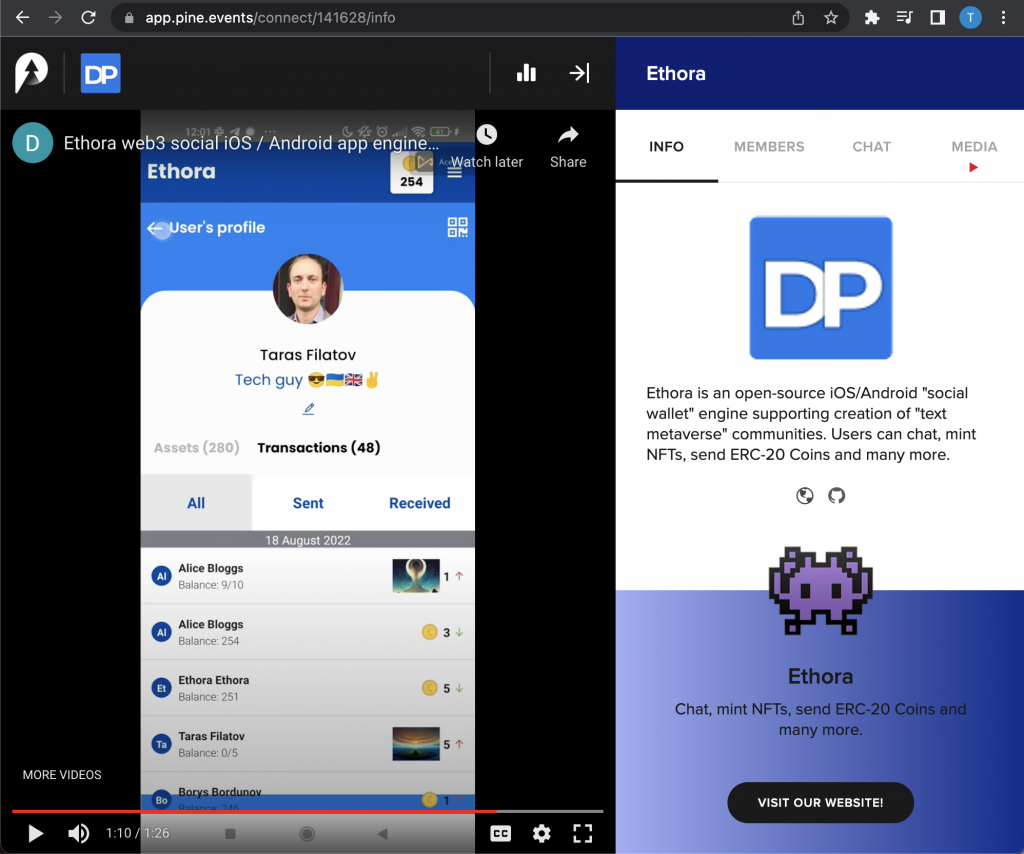The width and height of the screenshot is (1024, 854).
Task: Open the Alice Bloggs Balance: 9/10 row
Action: (x=308, y=576)
